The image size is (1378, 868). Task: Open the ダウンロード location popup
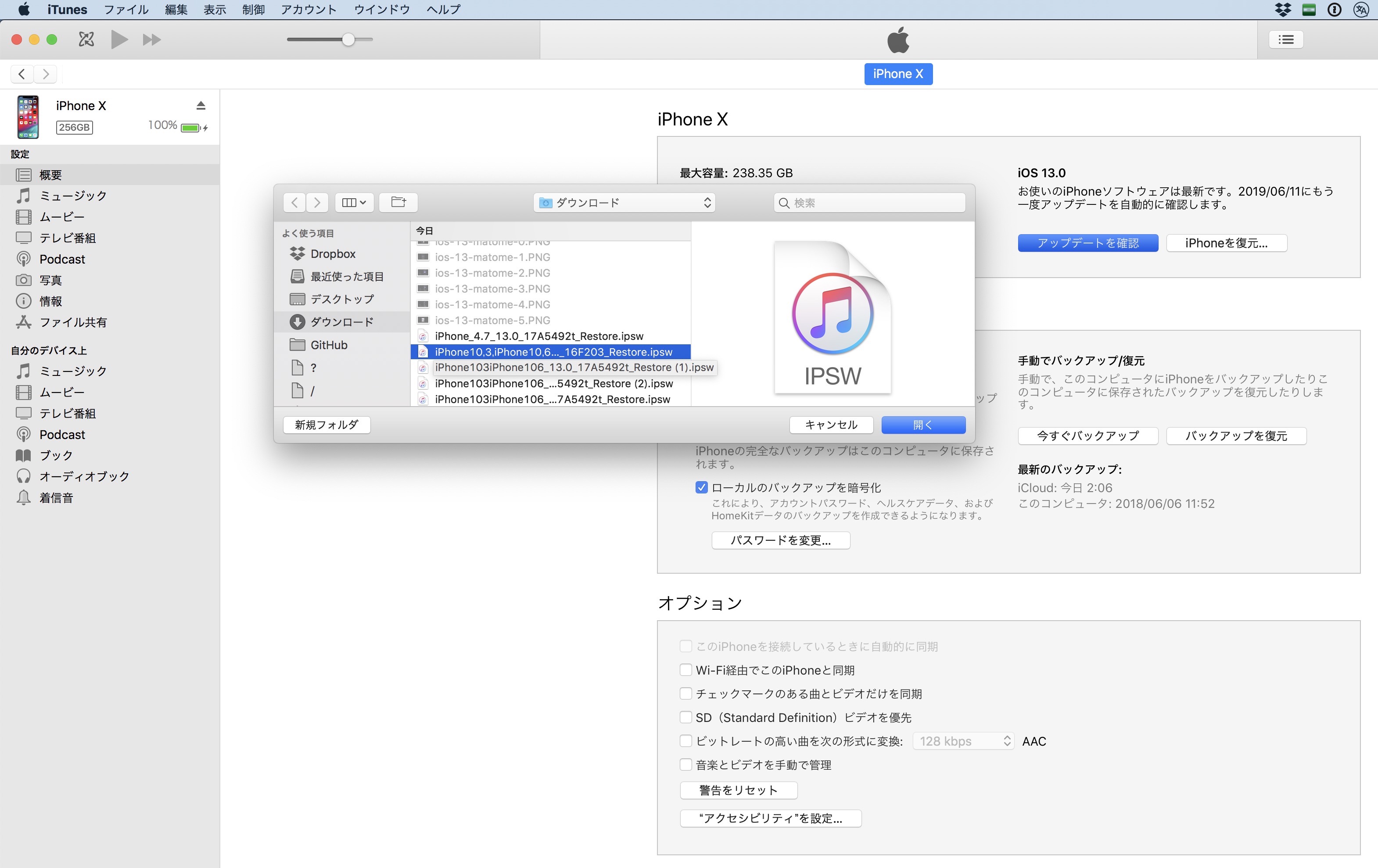[624, 203]
